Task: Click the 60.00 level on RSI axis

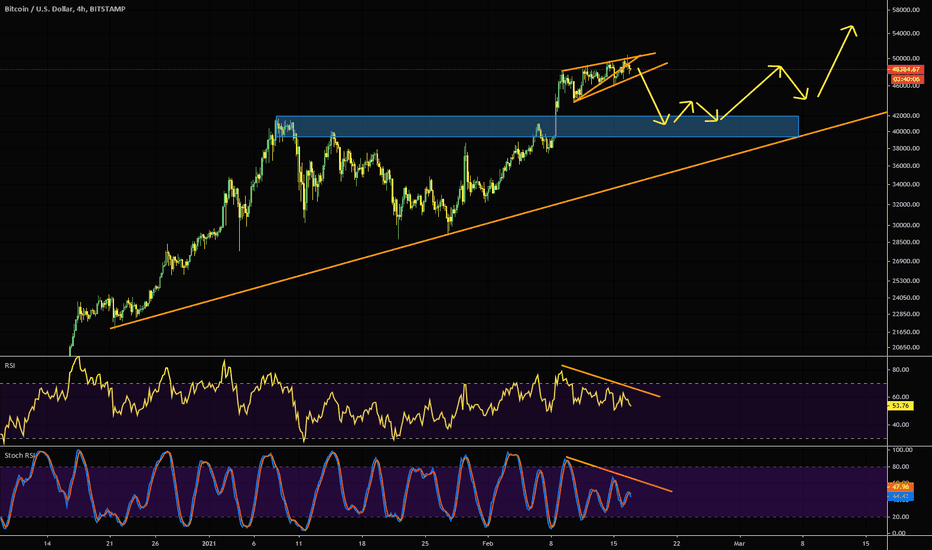Action: 900,397
